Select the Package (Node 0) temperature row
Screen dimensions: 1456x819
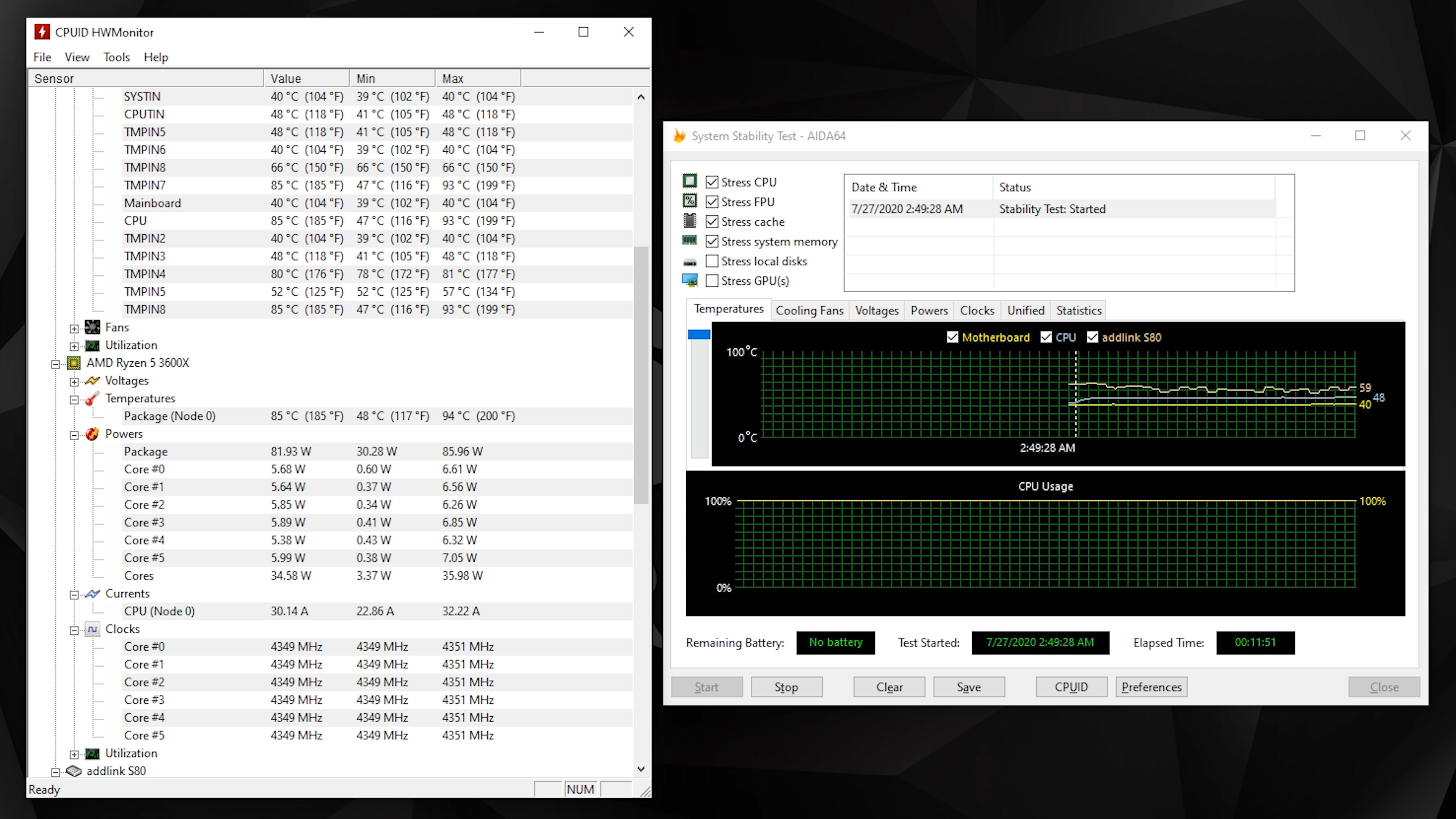tap(377, 416)
